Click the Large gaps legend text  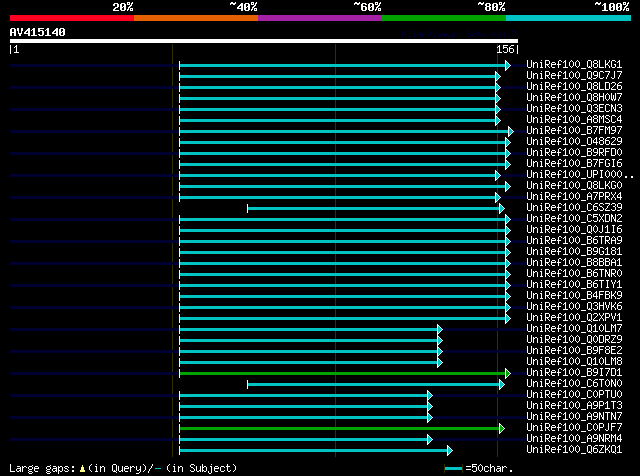pyautogui.click(x=123, y=468)
